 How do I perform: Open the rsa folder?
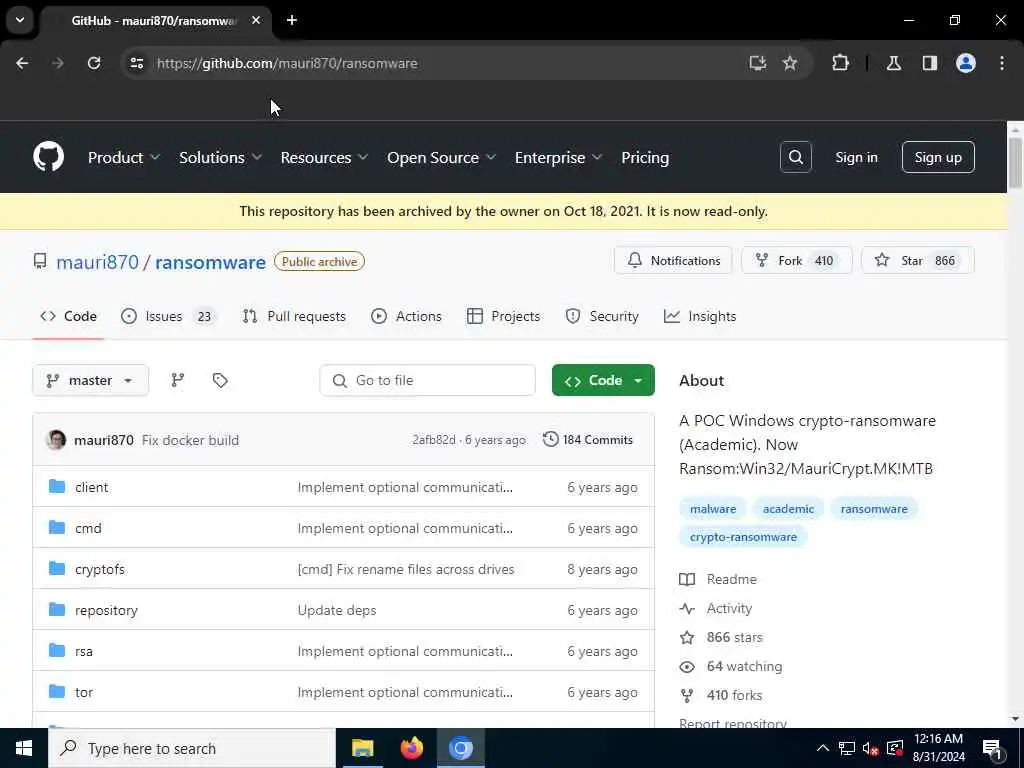coord(84,651)
